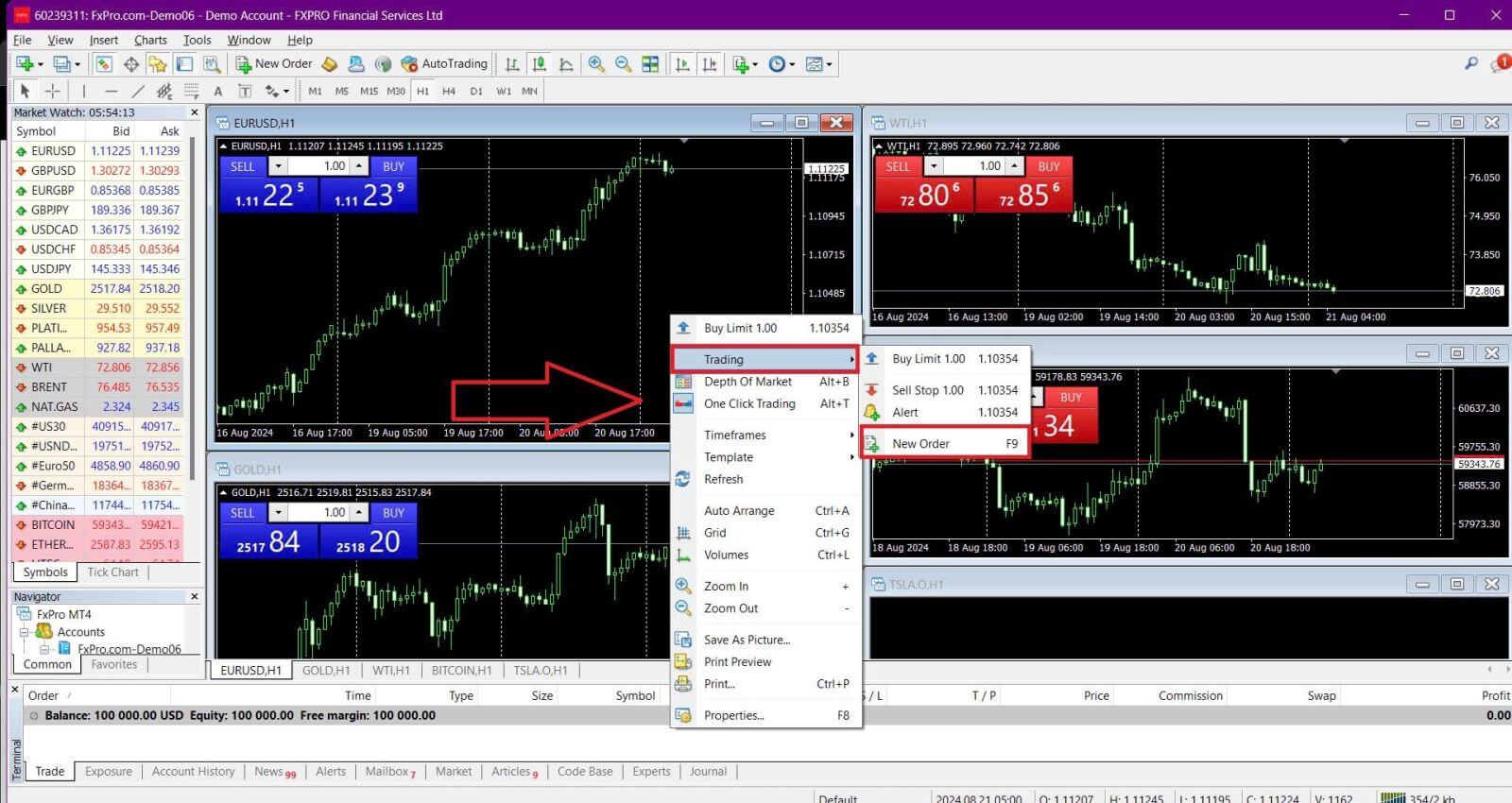Choose New Order from Trading submenu

(920, 443)
